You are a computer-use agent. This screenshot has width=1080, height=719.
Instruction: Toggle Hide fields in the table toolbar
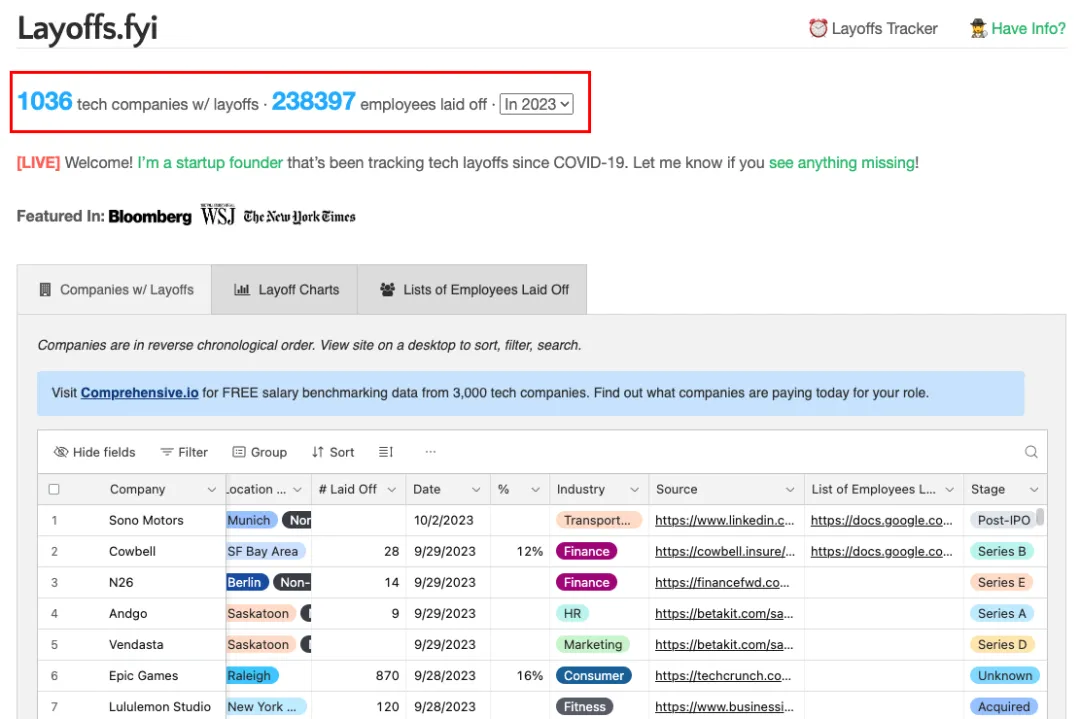click(x=95, y=452)
